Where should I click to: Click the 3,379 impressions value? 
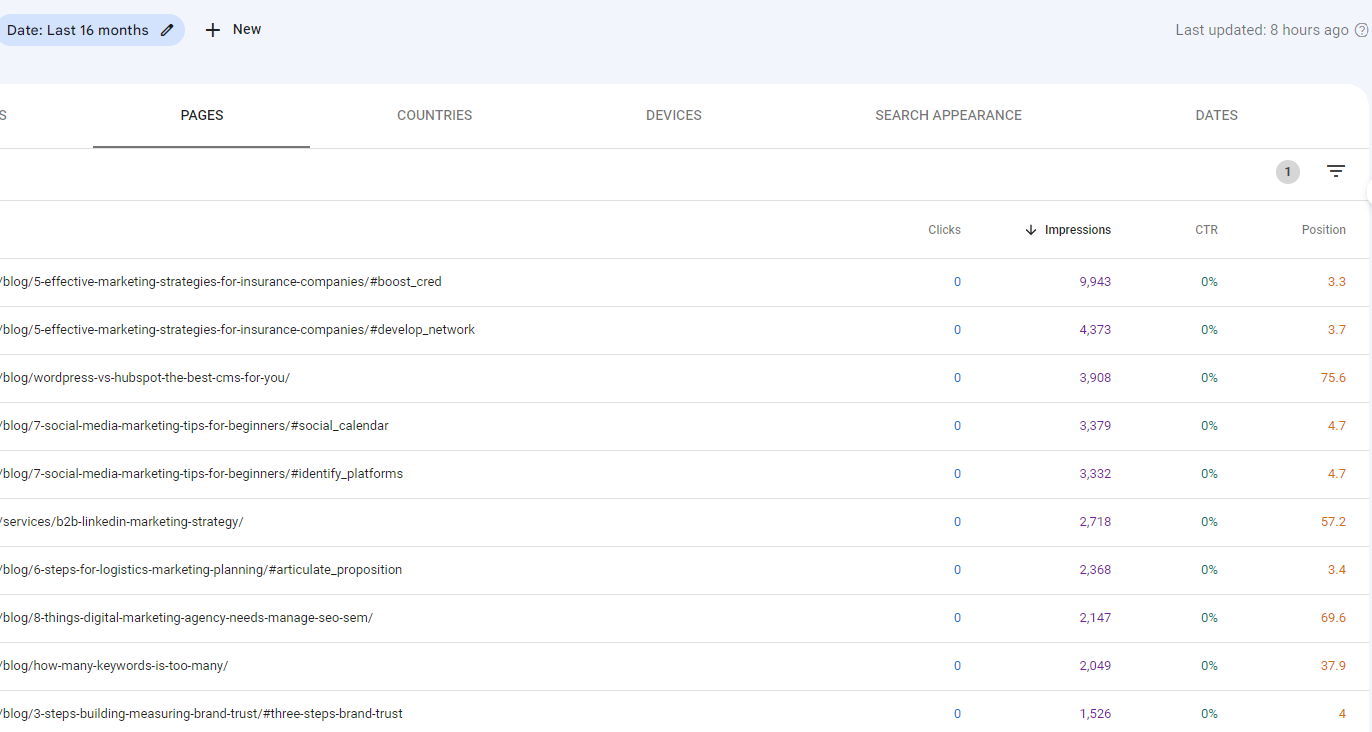1095,426
